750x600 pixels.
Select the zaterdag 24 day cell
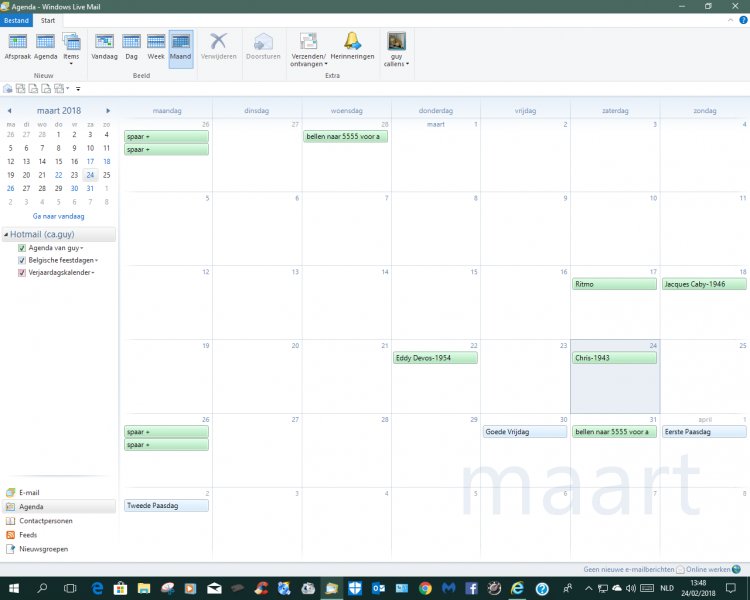coord(615,377)
